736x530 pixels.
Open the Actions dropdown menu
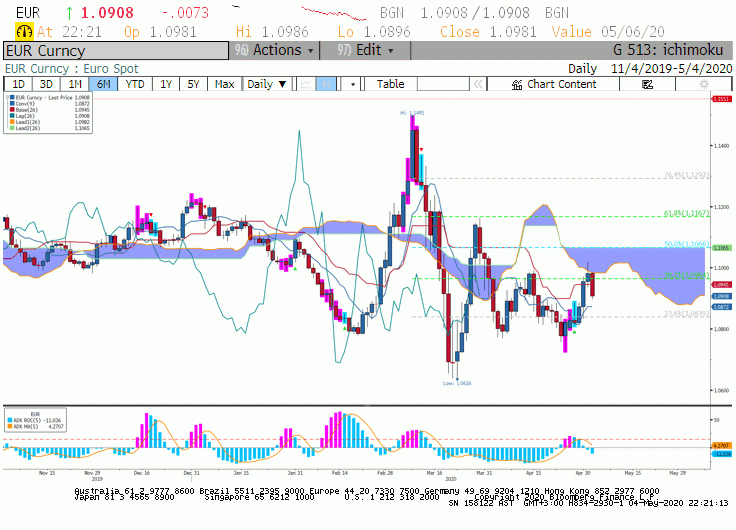(x=274, y=50)
